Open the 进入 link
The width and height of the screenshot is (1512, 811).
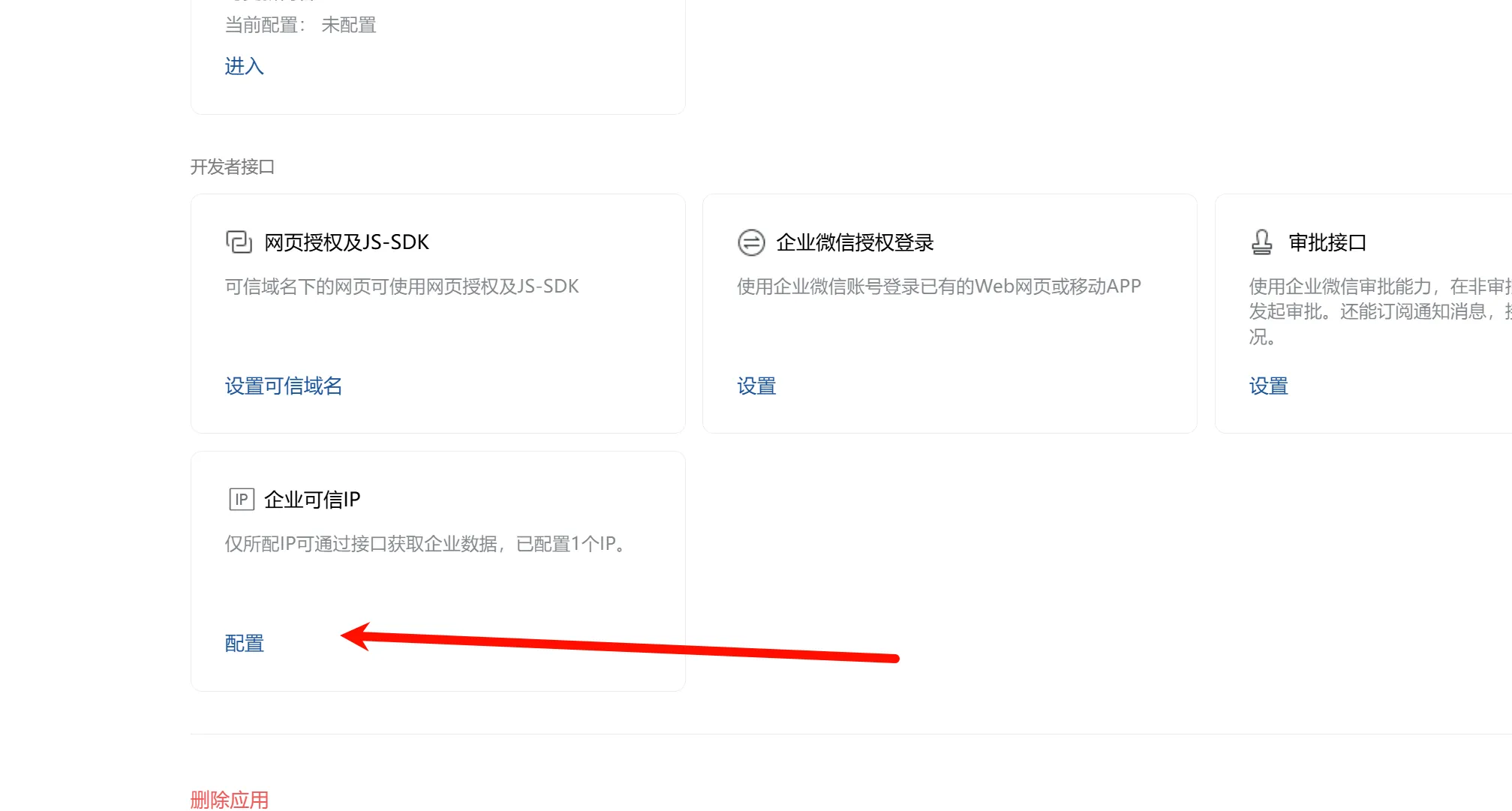pyautogui.click(x=244, y=67)
